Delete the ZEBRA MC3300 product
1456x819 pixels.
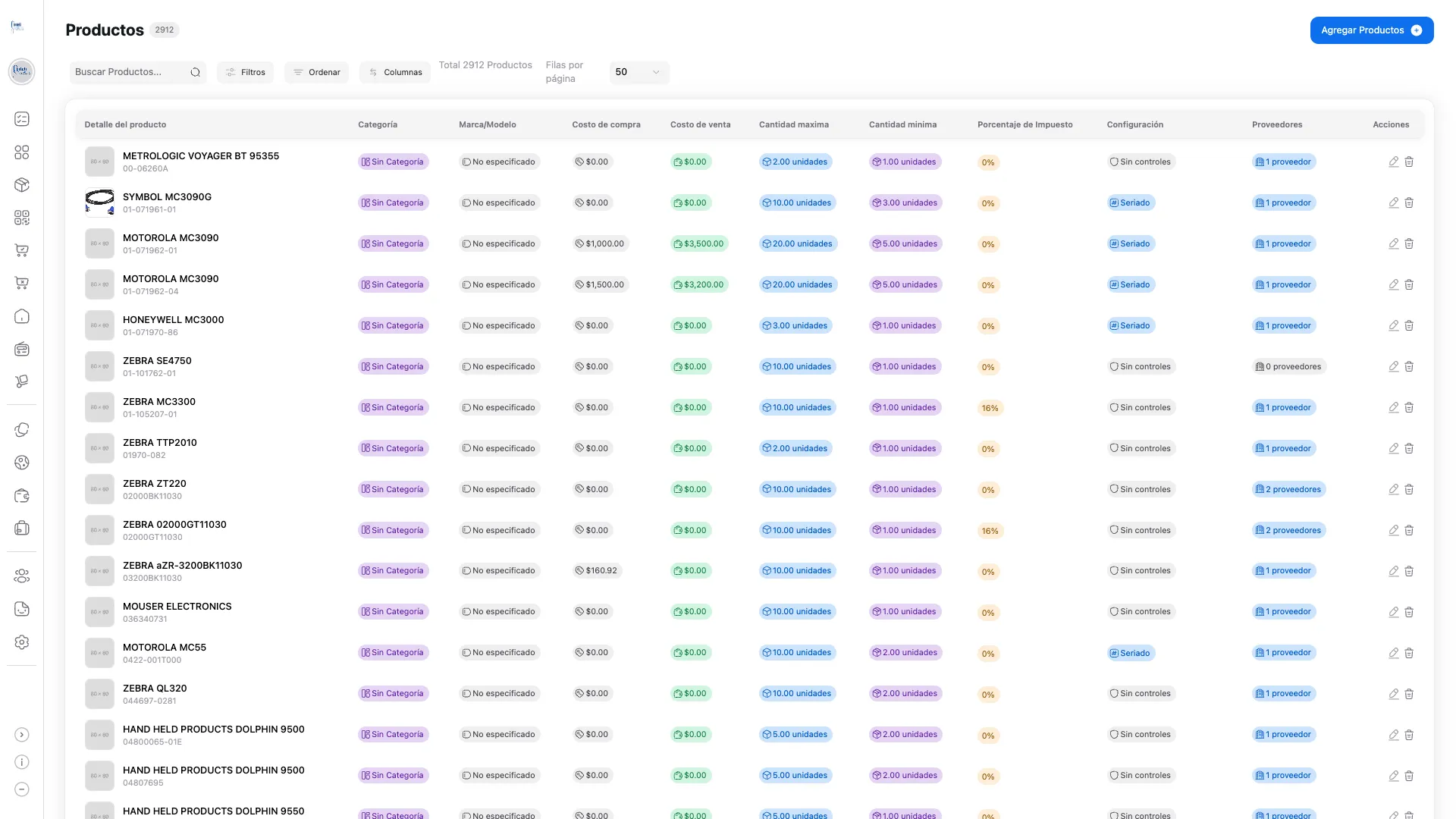(1409, 407)
